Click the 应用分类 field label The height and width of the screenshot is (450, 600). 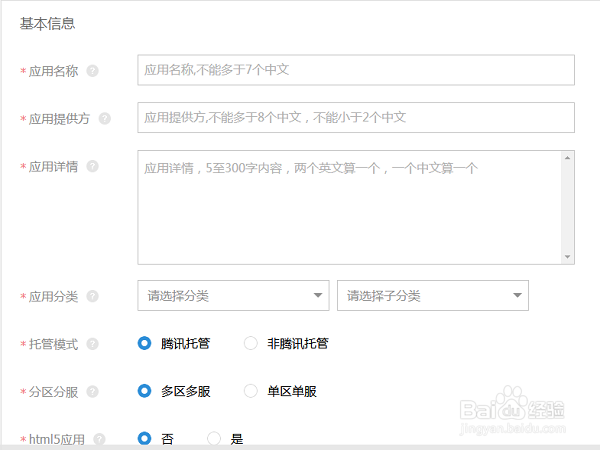pos(53,297)
